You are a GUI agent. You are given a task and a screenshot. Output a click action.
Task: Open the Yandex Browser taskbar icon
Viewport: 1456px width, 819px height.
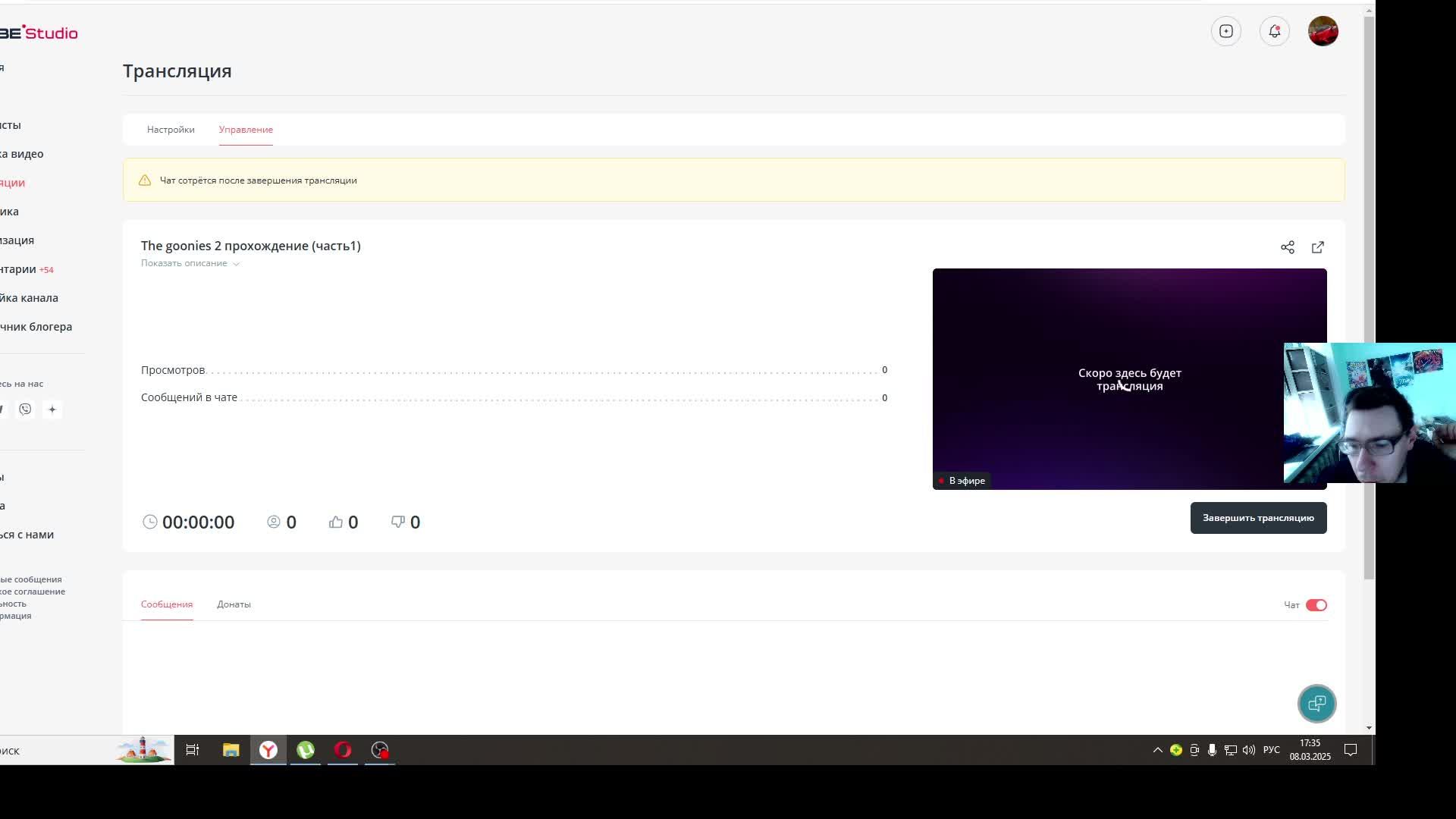(268, 750)
